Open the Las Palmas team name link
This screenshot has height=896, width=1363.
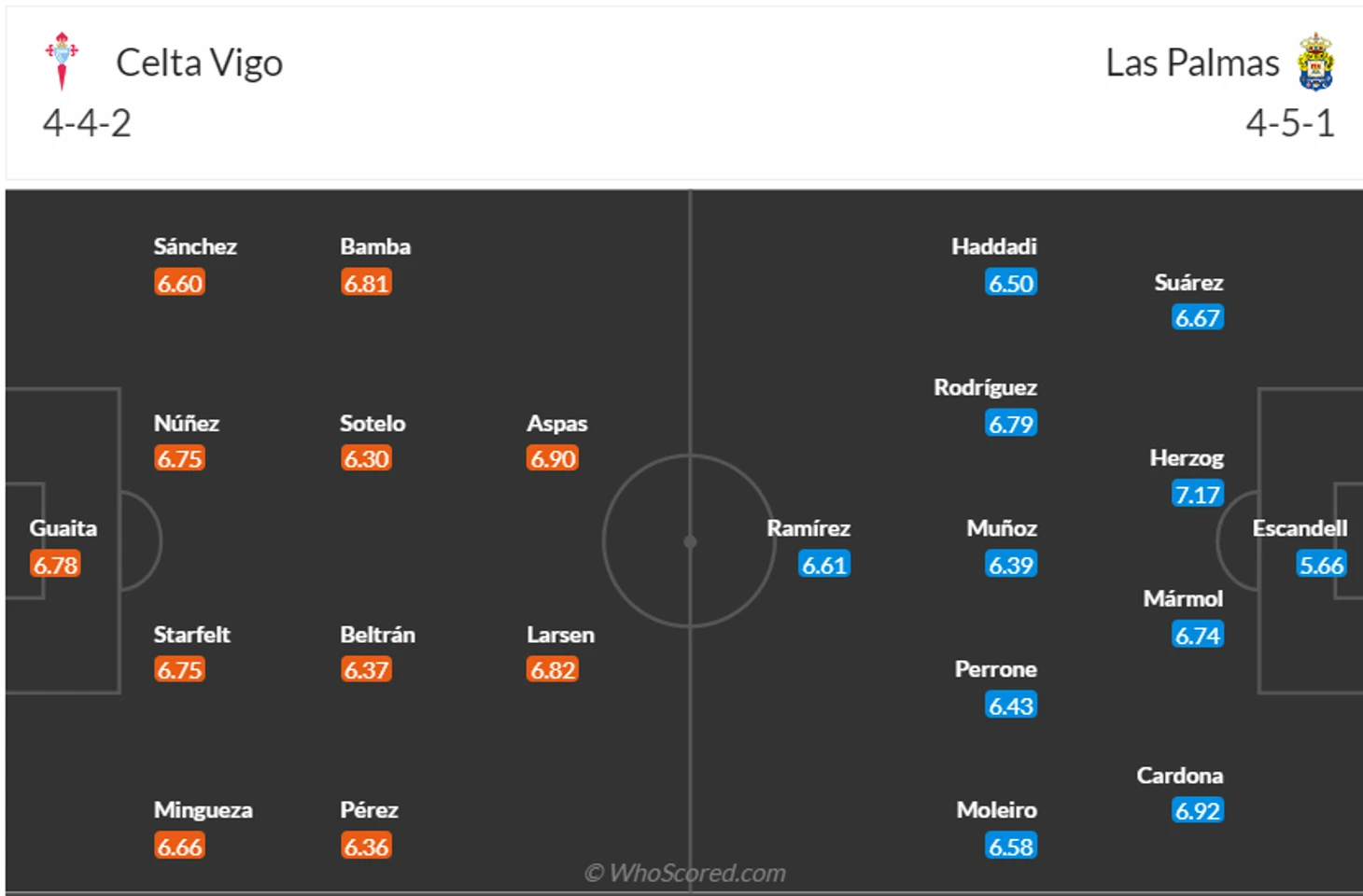[x=1192, y=63]
